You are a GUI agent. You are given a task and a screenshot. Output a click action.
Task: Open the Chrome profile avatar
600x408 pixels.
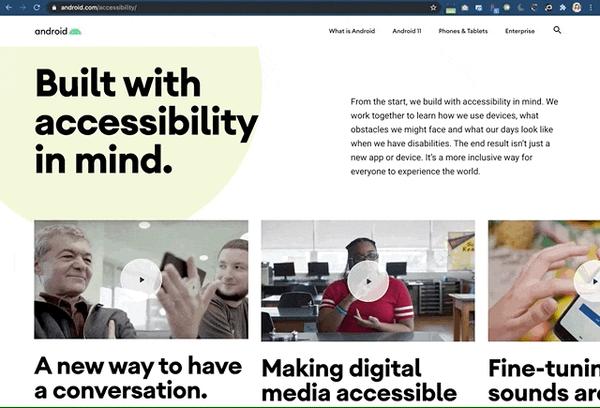tap(577, 7)
